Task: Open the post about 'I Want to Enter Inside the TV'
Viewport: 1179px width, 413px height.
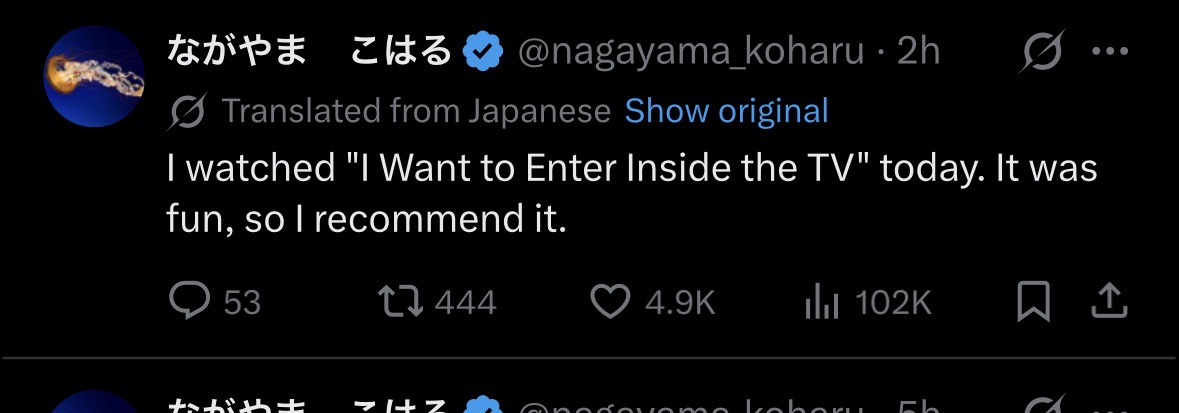Action: 632,194
